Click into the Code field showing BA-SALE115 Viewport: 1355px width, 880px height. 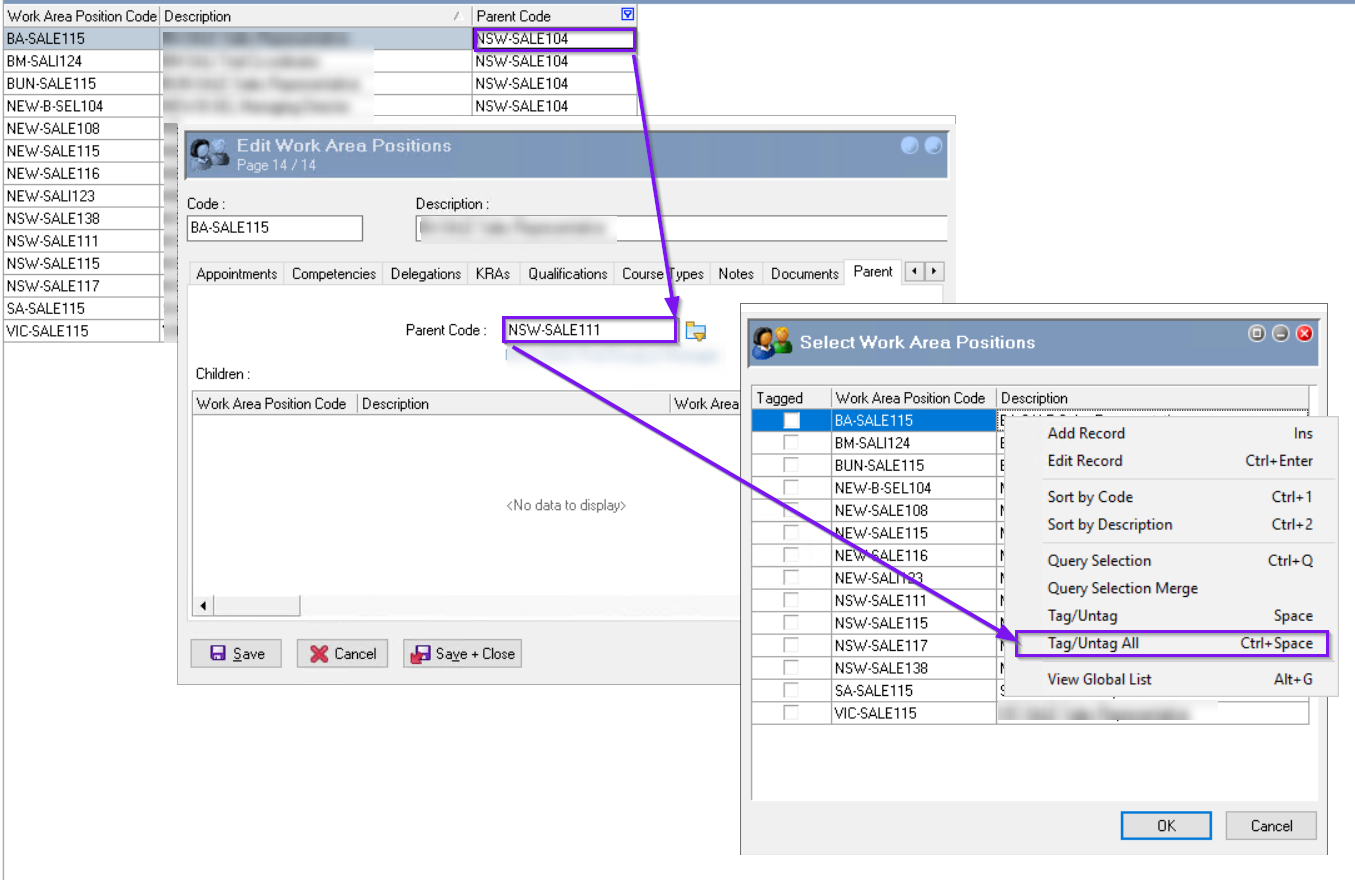click(274, 228)
